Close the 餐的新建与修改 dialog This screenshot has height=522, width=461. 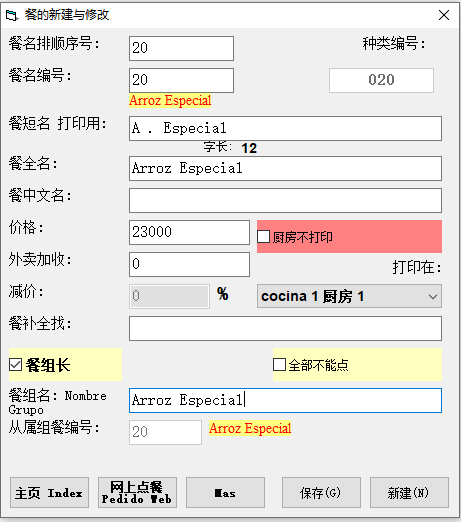[444, 15]
